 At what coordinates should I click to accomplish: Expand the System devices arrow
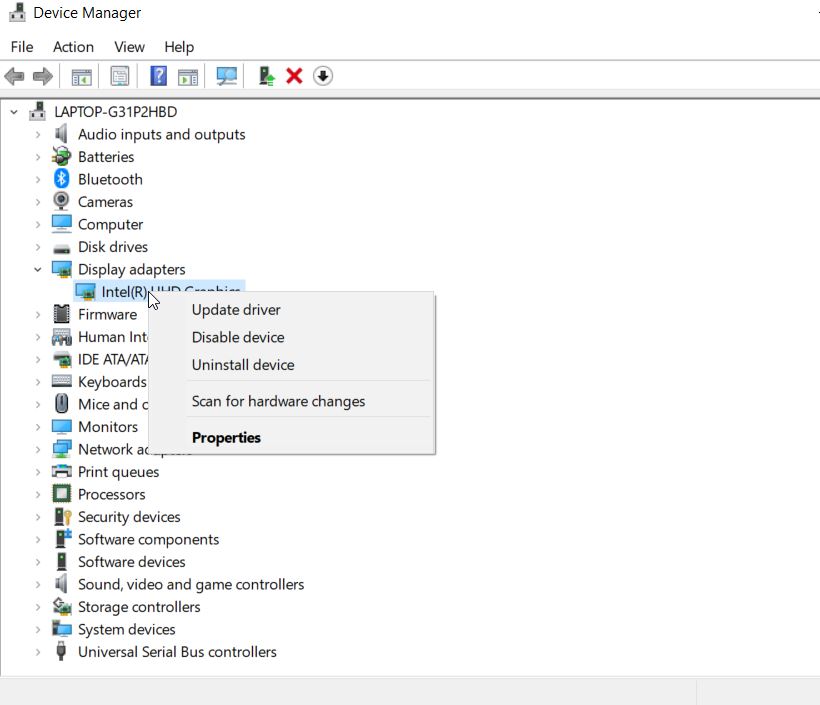coord(38,629)
